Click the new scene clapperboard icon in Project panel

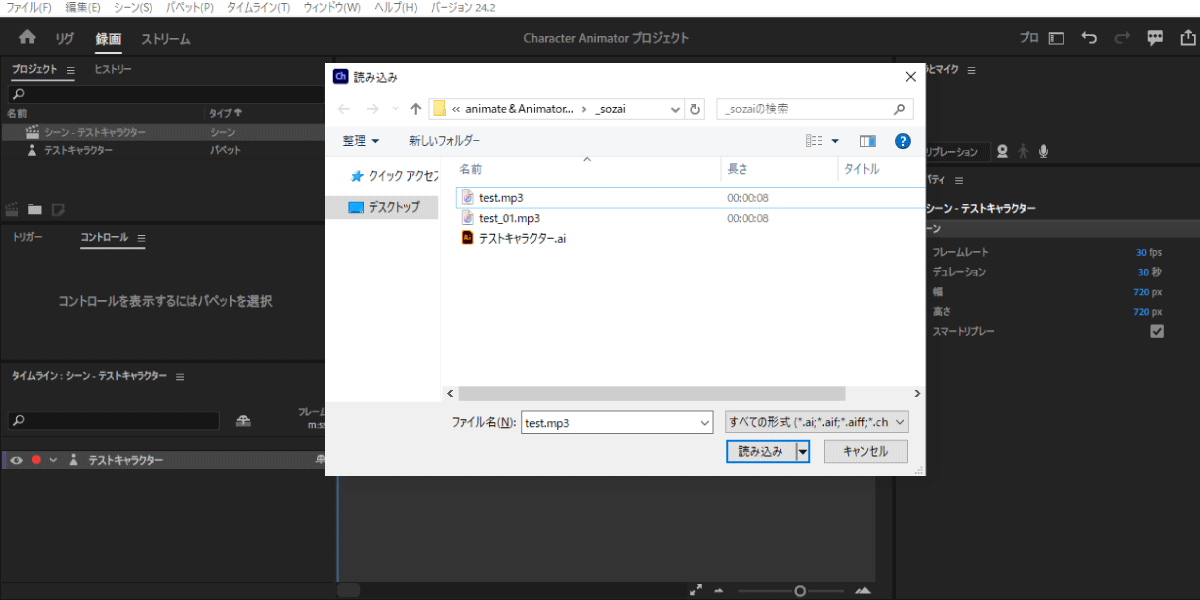(13, 209)
